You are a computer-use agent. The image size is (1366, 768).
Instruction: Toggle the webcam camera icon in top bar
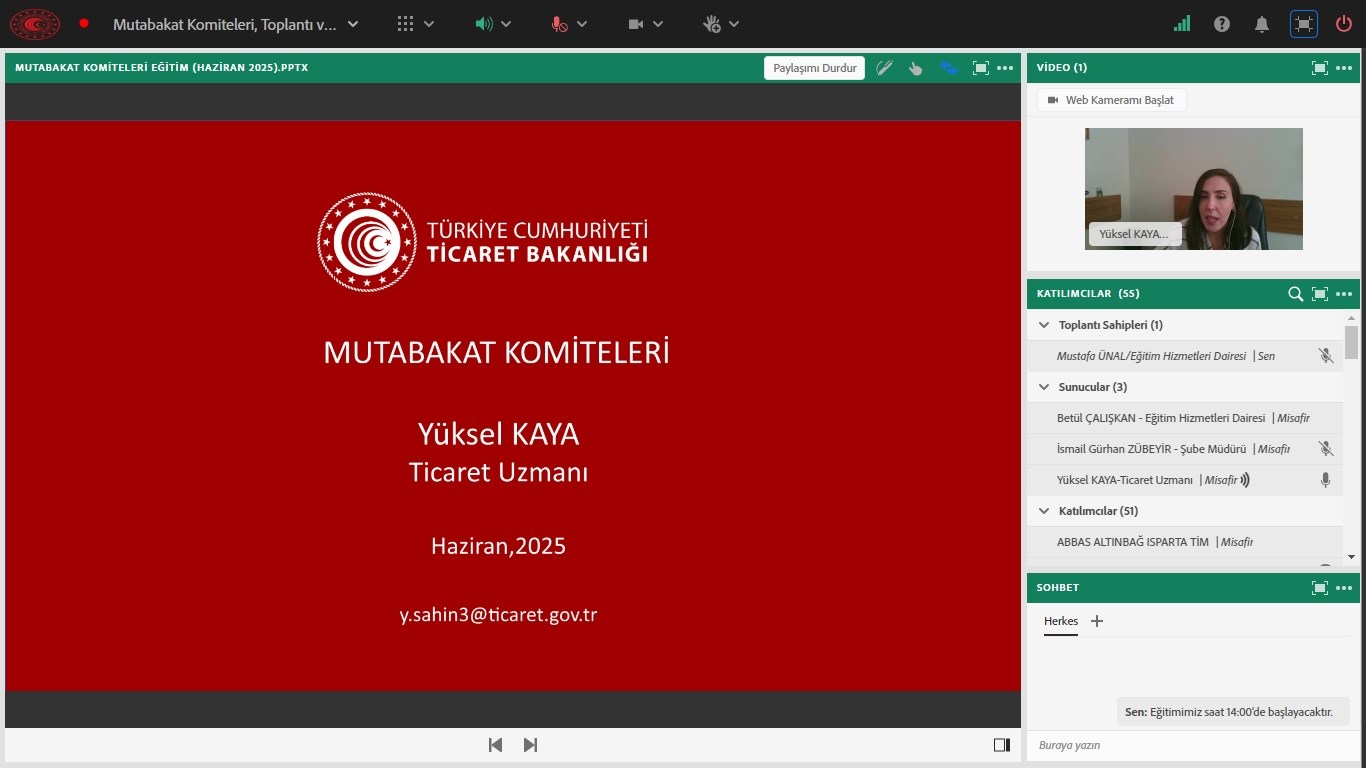pos(636,24)
